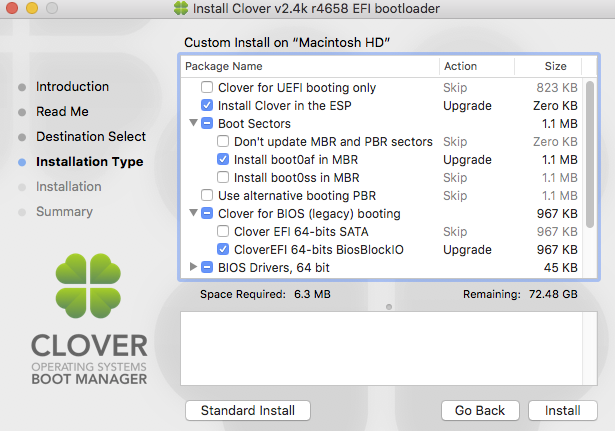The width and height of the screenshot is (615, 431).
Task: Toggle the Boot Sectors group checkbox
Action: pos(207,123)
